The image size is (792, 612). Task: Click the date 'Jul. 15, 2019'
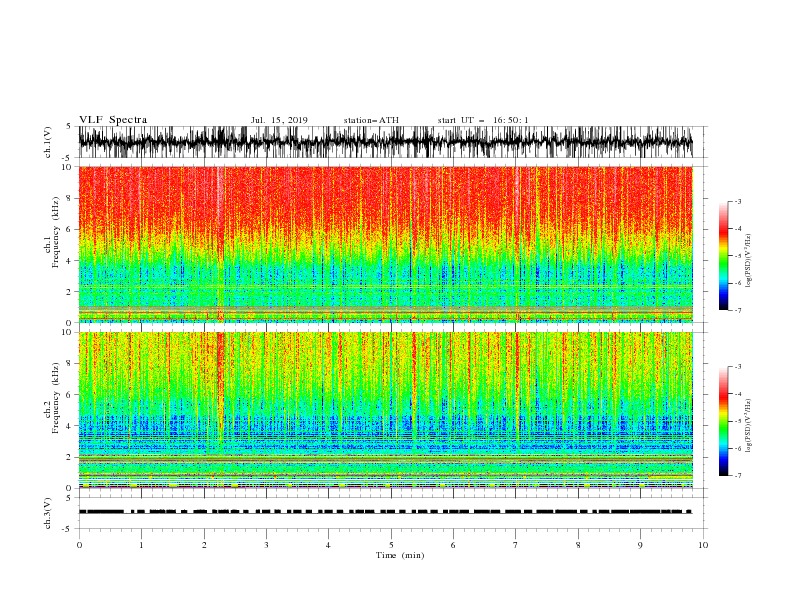click(279, 120)
